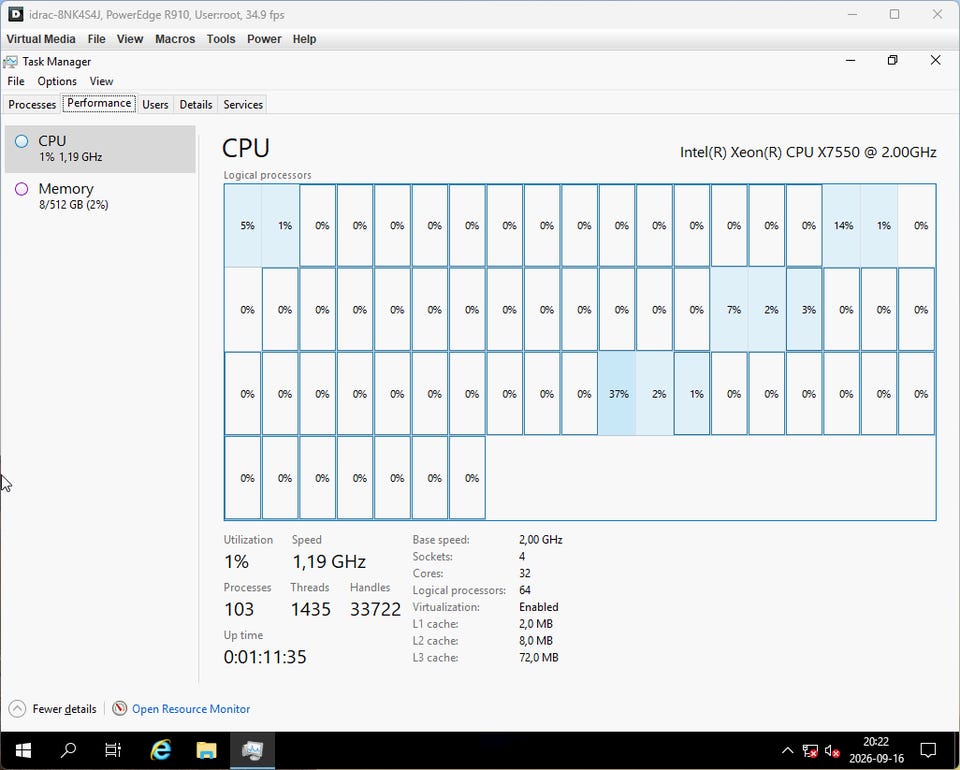
Task: Click the Fewer details chevron icon
Action: pyautogui.click(x=17, y=709)
